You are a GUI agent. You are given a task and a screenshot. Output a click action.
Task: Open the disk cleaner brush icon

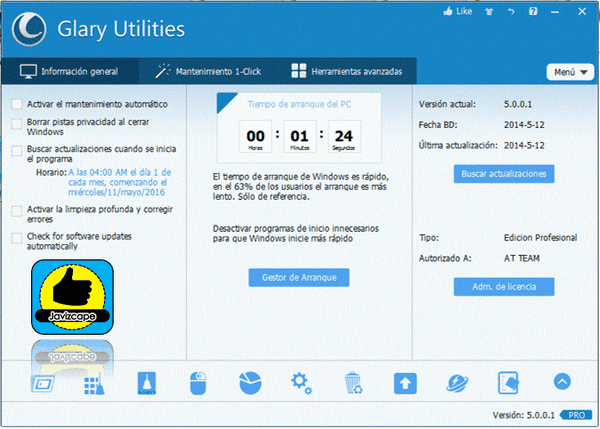click(147, 383)
